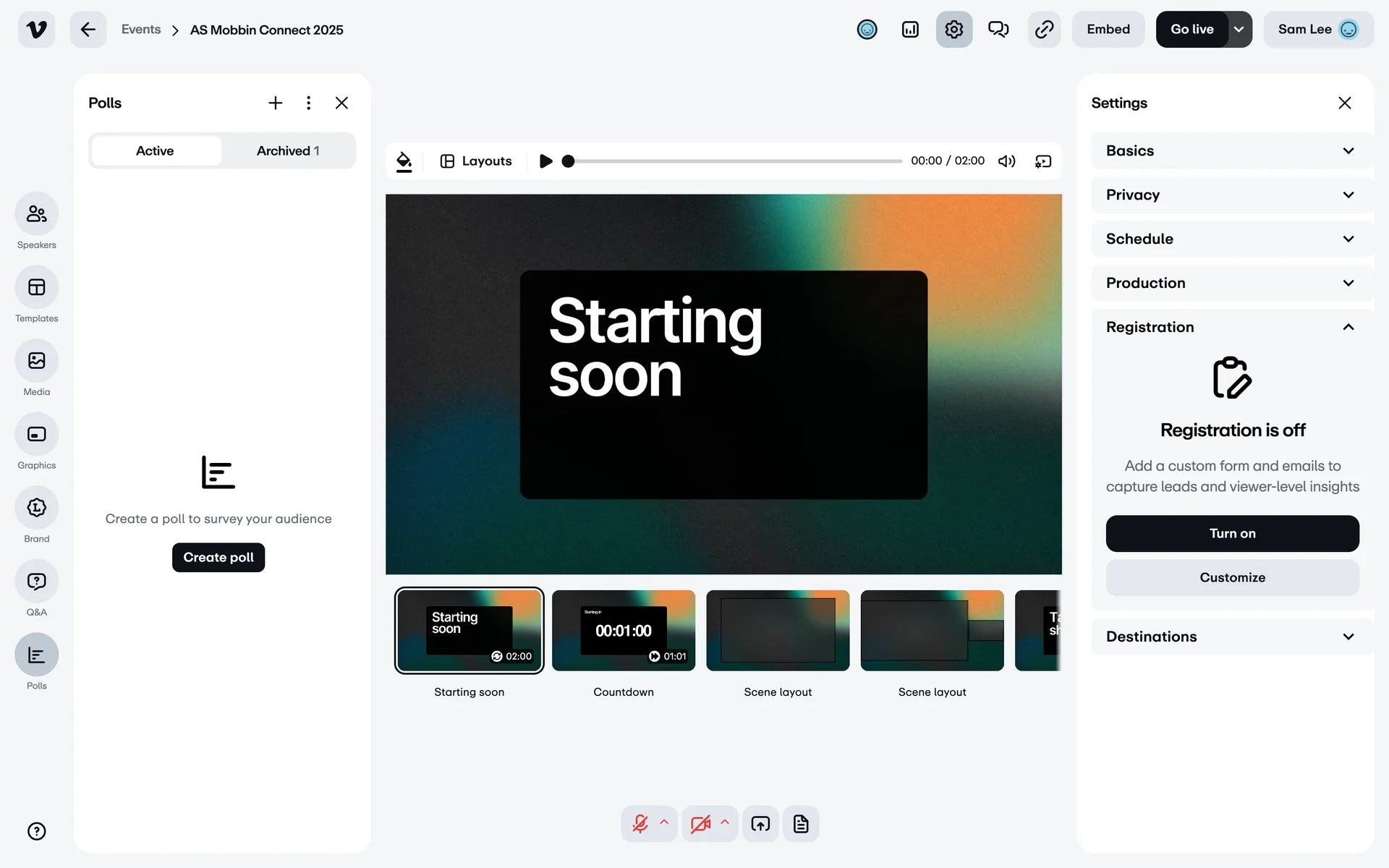The height and width of the screenshot is (868, 1389).
Task: Toggle the preview volume speaker
Action: point(1006,161)
